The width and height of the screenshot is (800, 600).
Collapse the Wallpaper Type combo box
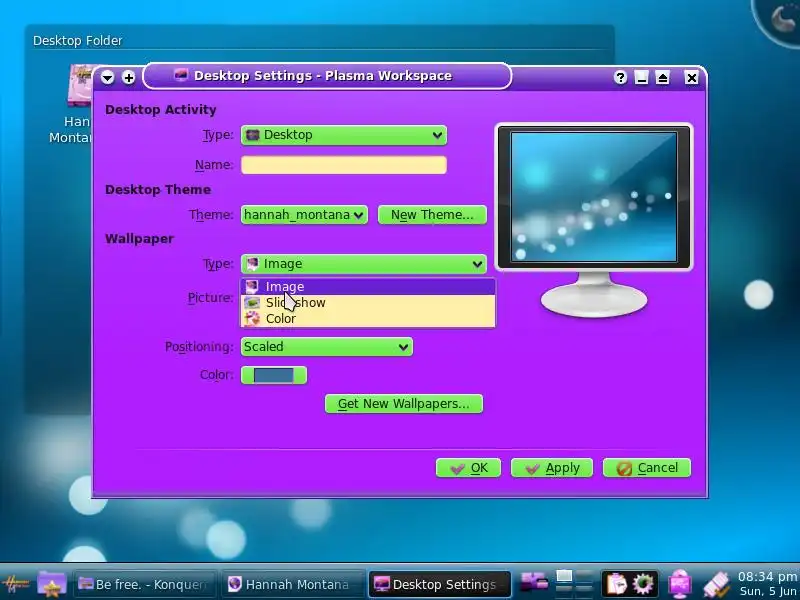[x=363, y=264]
